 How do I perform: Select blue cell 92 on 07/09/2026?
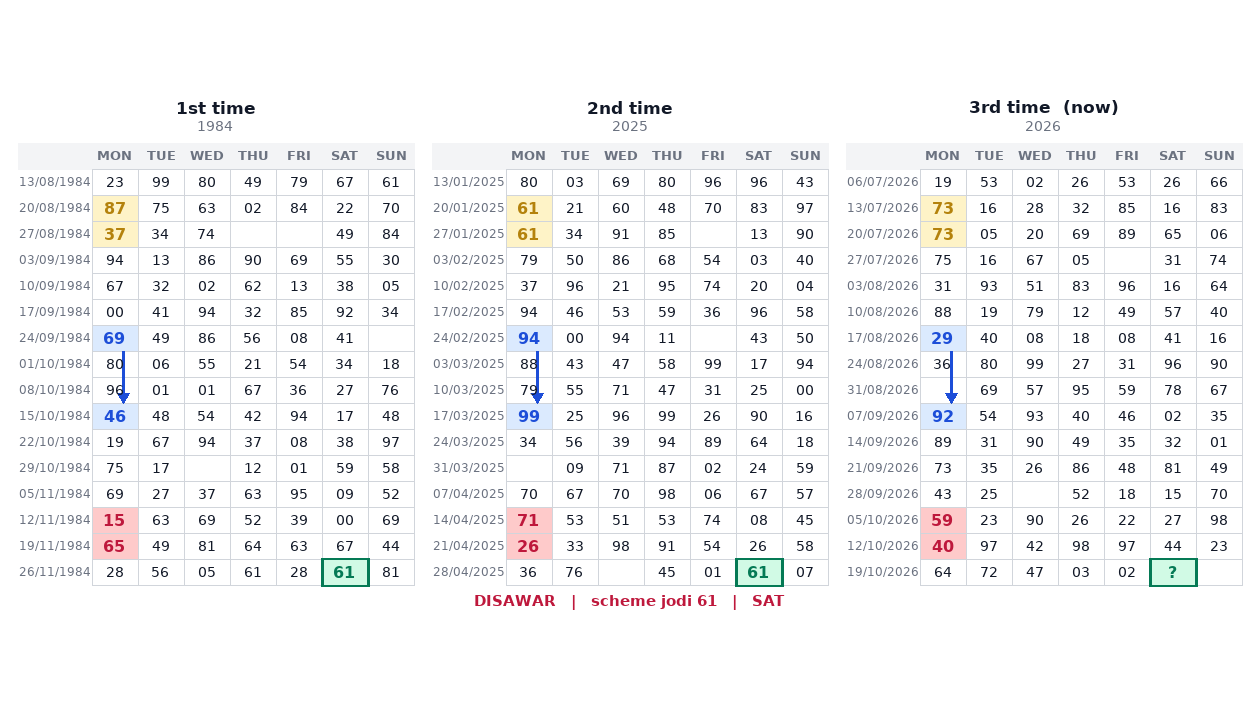pos(943,416)
